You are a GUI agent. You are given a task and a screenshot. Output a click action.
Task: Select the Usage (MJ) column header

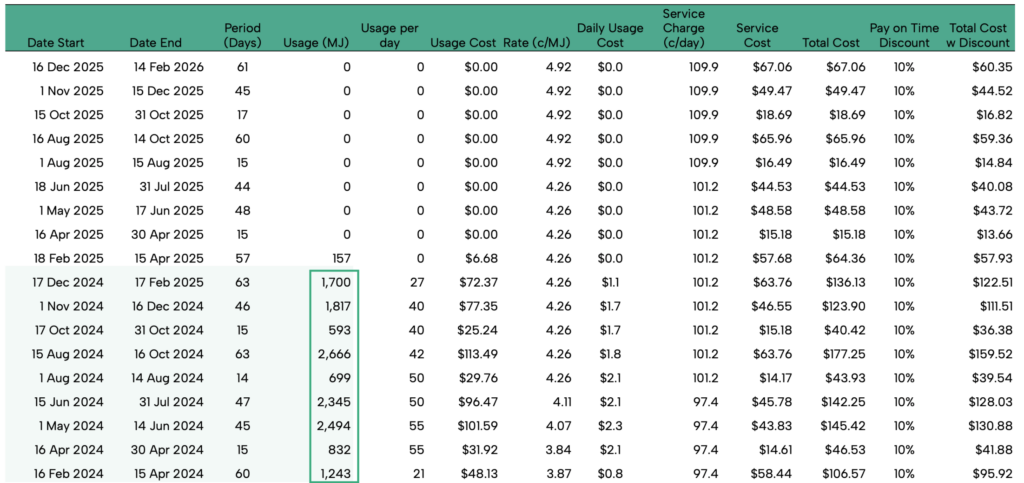coord(316,43)
